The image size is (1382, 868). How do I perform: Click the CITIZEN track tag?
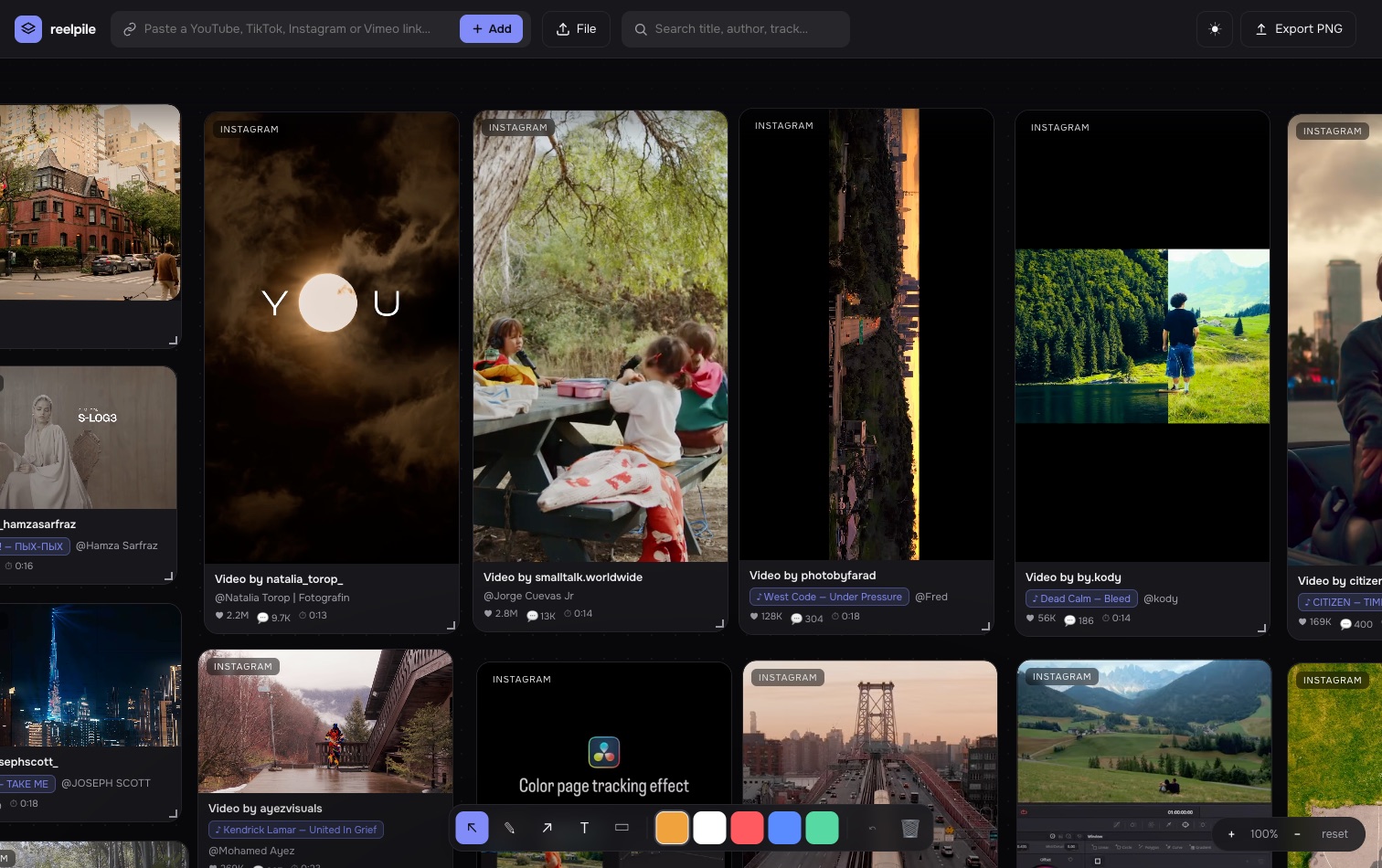[1340, 602]
